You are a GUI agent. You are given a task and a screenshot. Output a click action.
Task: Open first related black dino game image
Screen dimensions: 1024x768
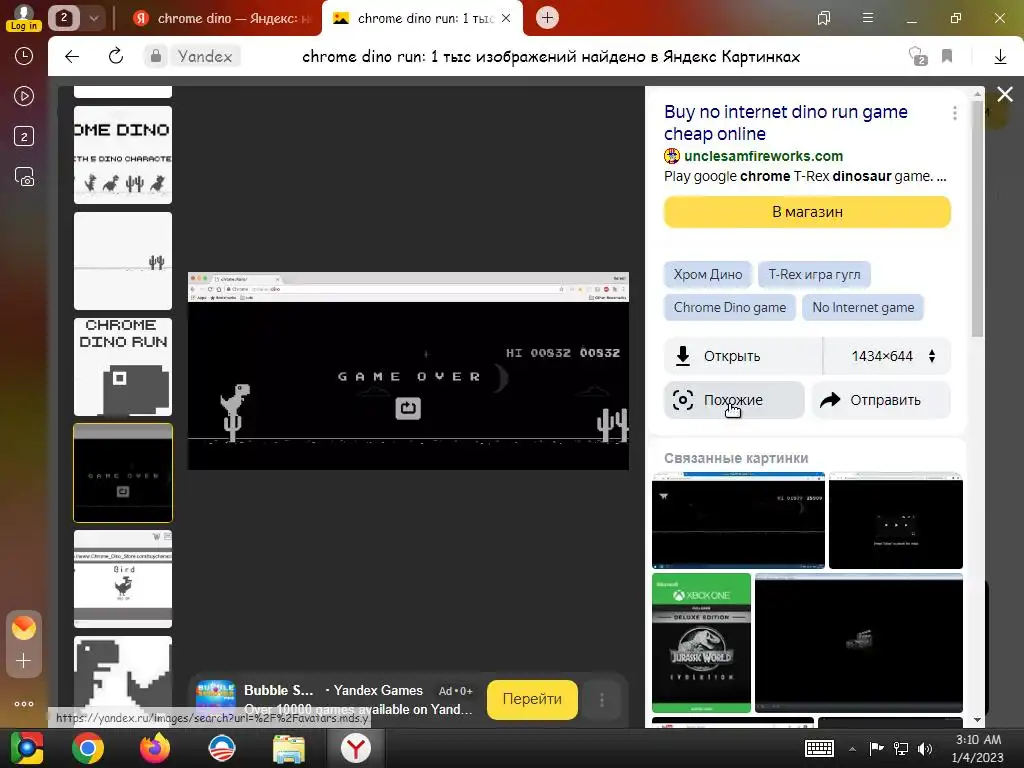coord(739,520)
